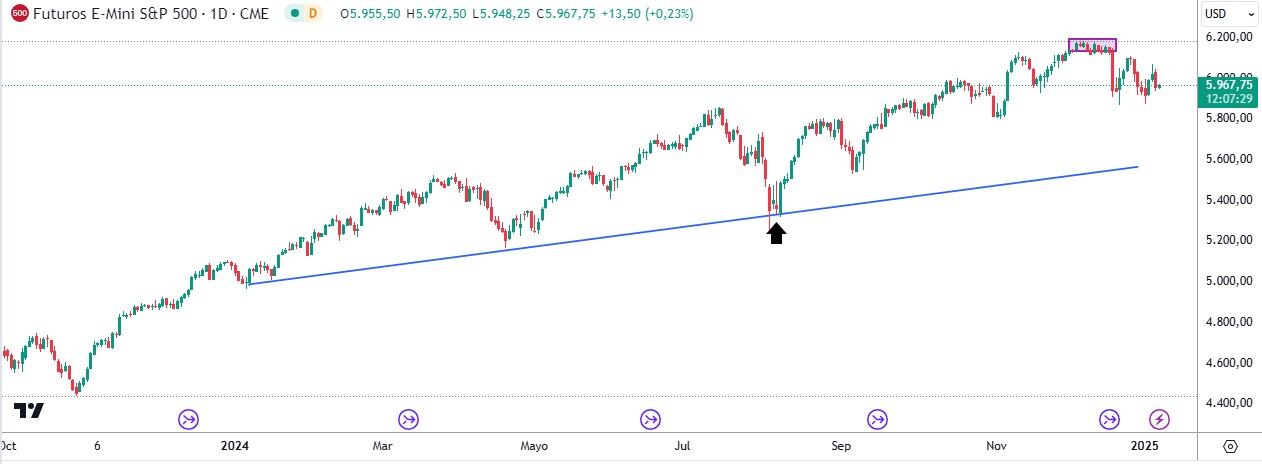The width and height of the screenshot is (1262, 464).
Task: Select the purple rectangle drawing at top
Action: (1092, 45)
